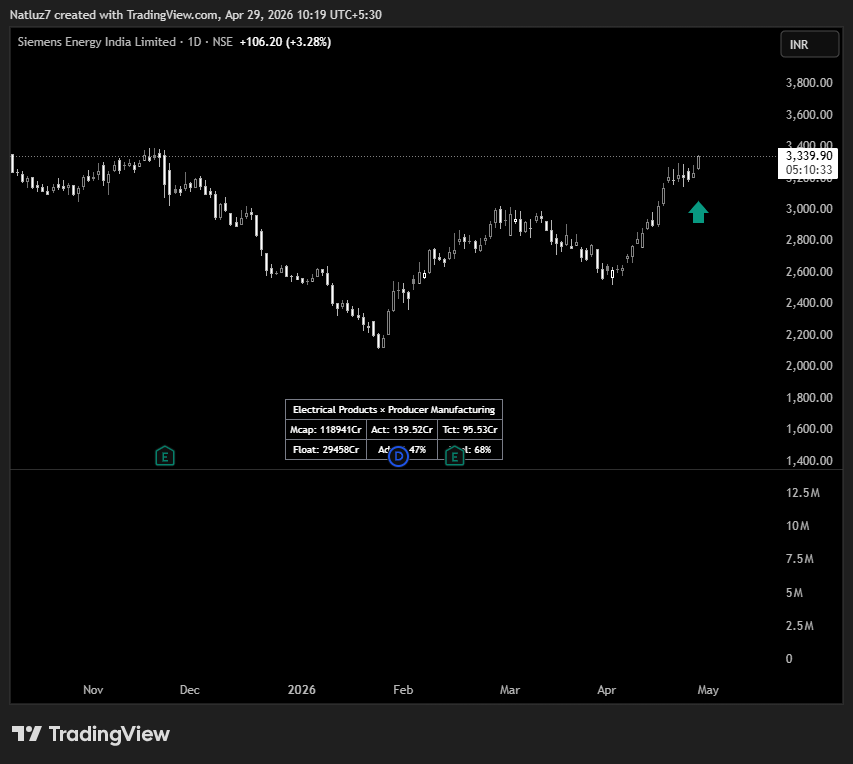Image resolution: width=853 pixels, height=764 pixels.
Task: Click the 2.5M volume axis label
Action: tap(800, 626)
